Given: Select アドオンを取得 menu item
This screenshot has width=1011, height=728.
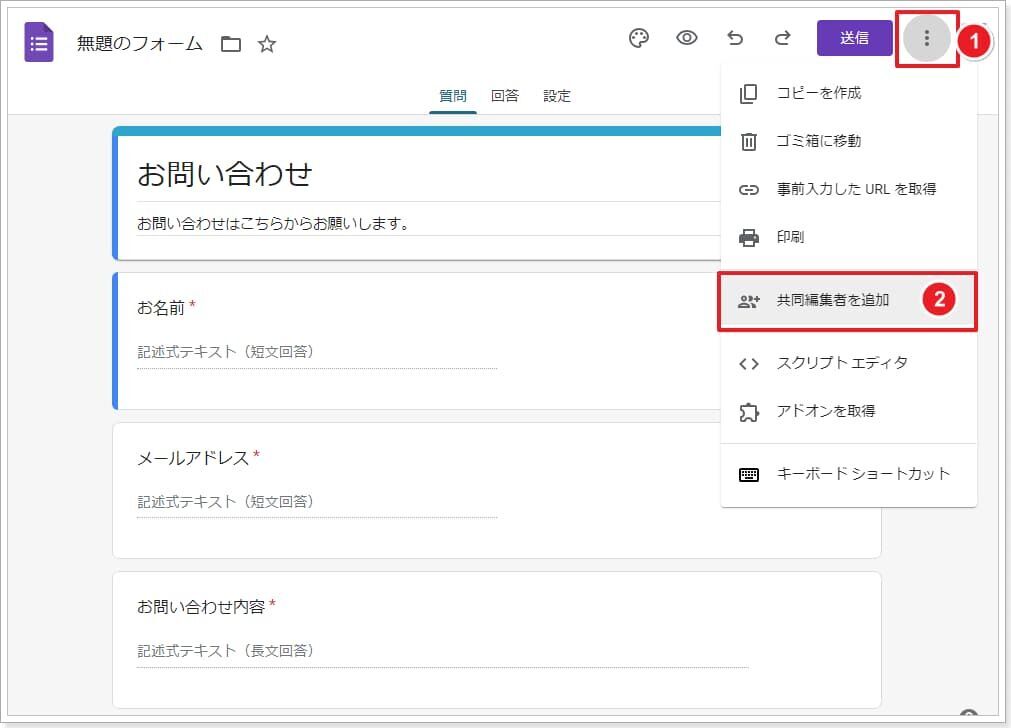Looking at the screenshot, I should tap(849, 411).
